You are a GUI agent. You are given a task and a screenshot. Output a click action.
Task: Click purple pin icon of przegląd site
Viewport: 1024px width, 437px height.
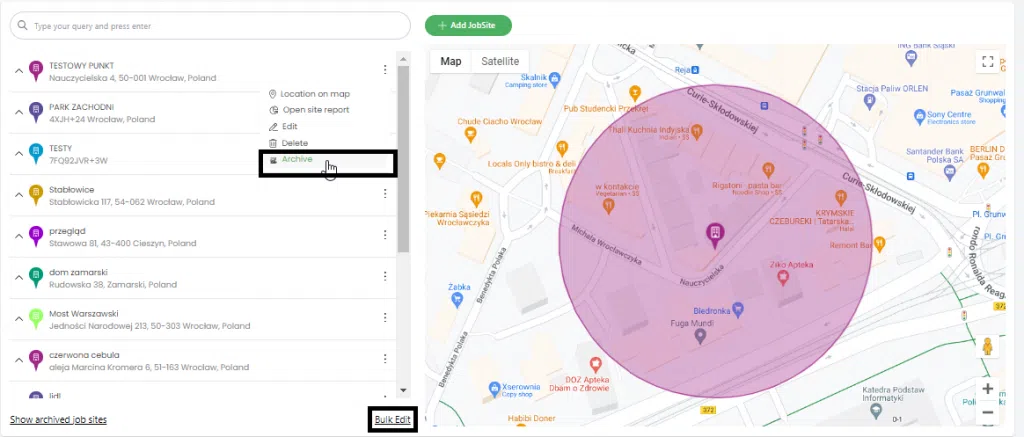[37, 236]
